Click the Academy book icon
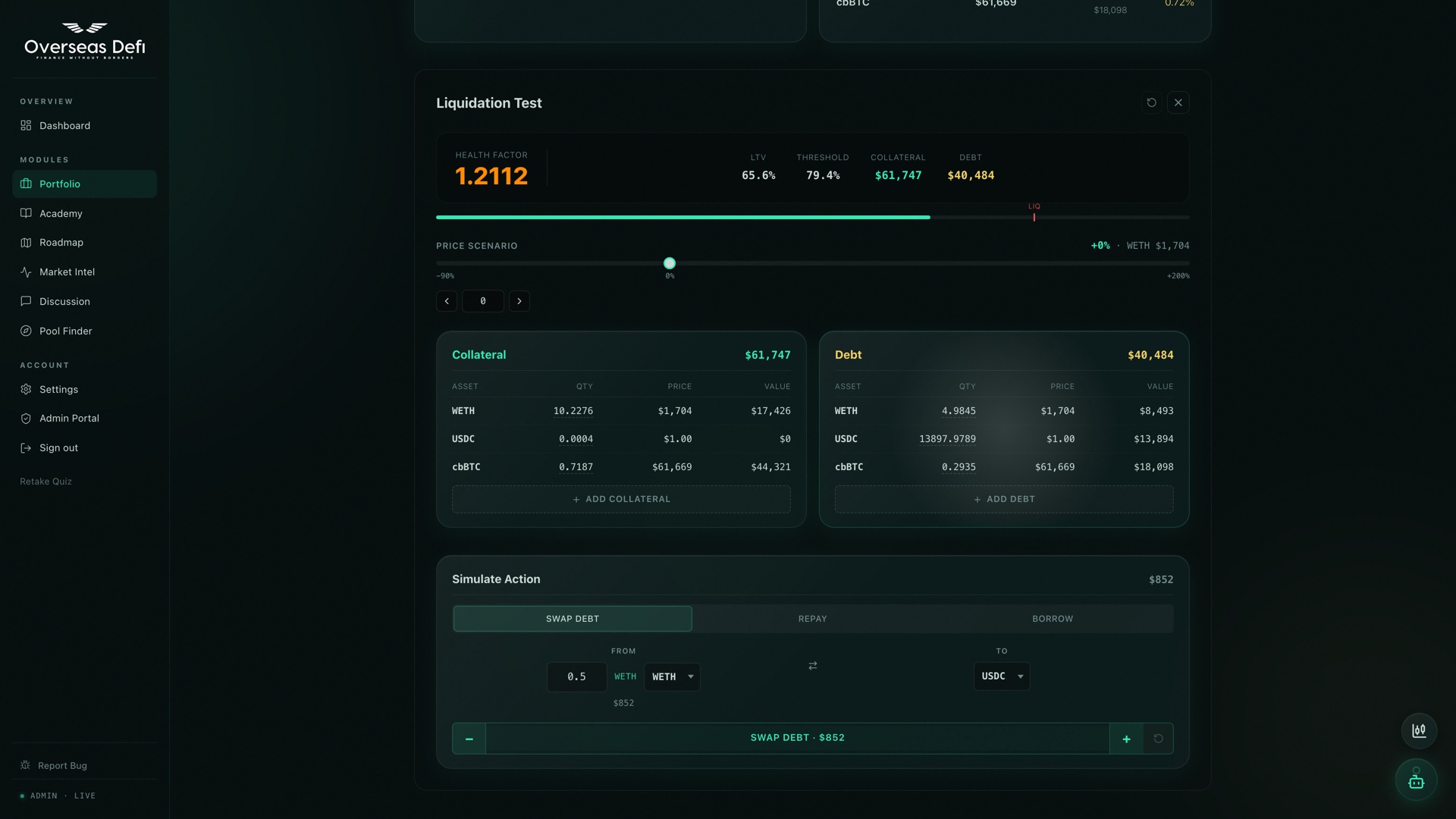1456x819 pixels. click(26, 213)
